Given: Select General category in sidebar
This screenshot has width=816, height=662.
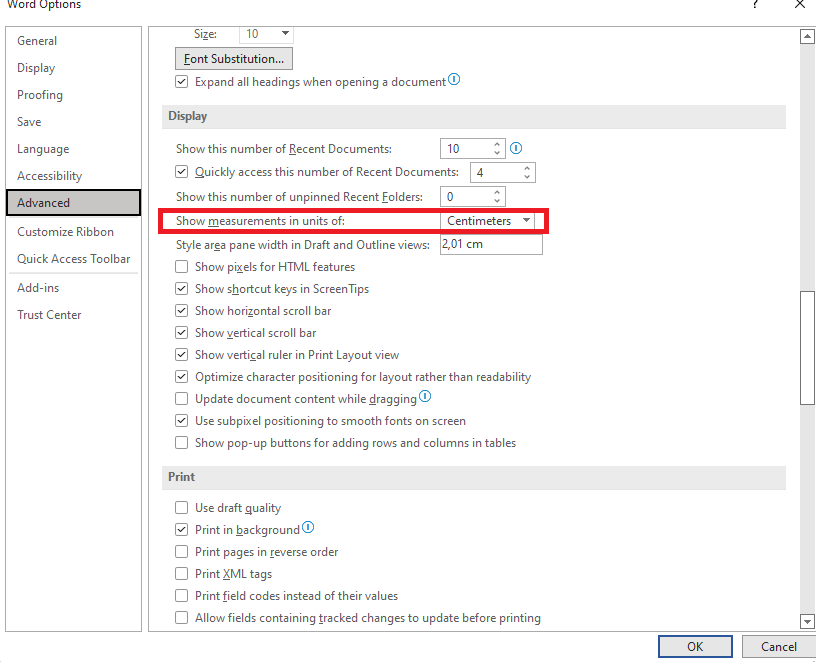Looking at the screenshot, I should pyautogui.click(x=73, y=41).
